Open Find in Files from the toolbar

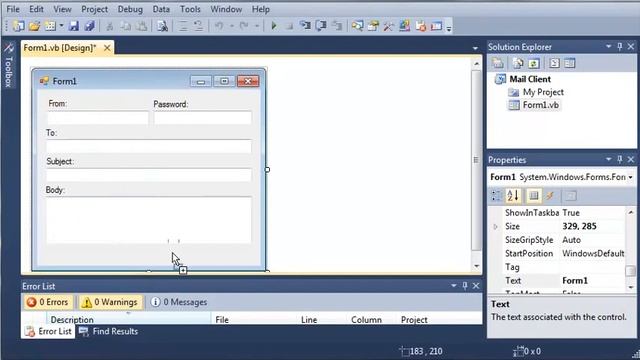[162, 27]
